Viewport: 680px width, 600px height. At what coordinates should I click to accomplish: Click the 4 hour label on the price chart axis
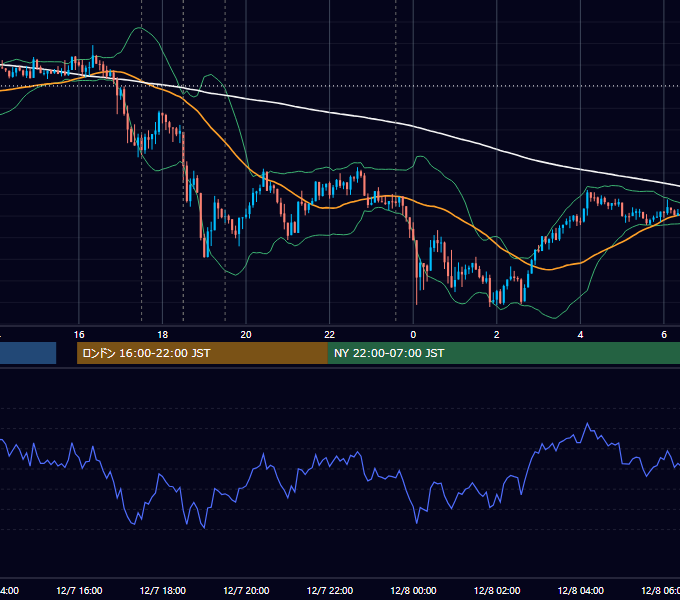click(580, 335)
